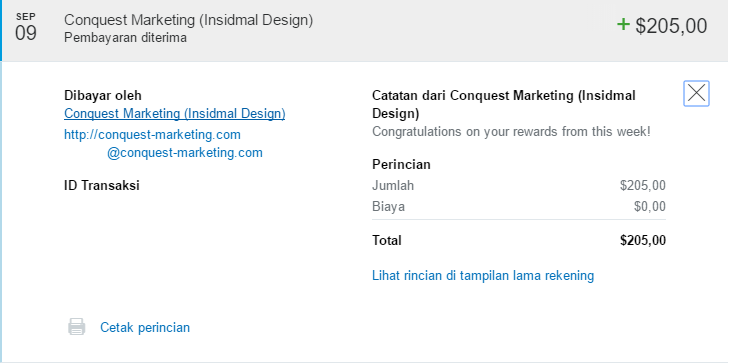
Task: Click the Congratulations note text
Action: tap(511, 132)
